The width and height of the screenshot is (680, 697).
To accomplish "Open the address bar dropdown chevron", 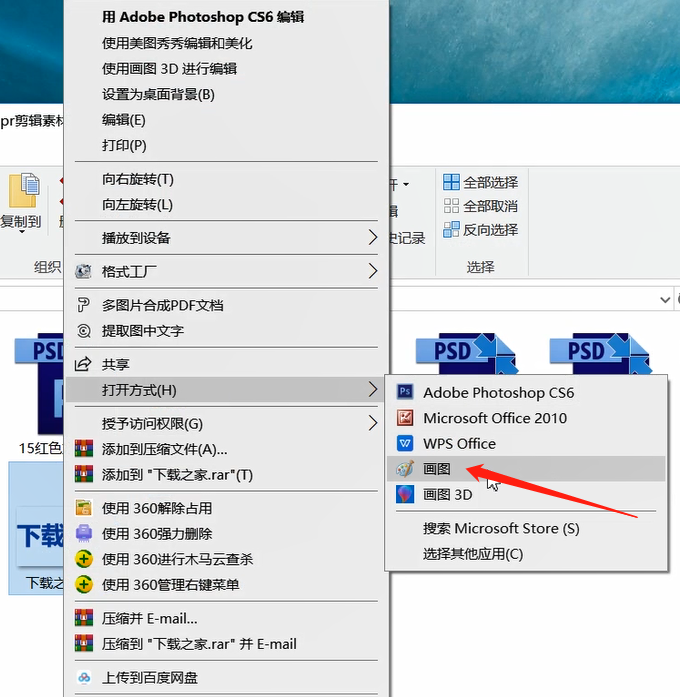I will [x=665, y=300].
